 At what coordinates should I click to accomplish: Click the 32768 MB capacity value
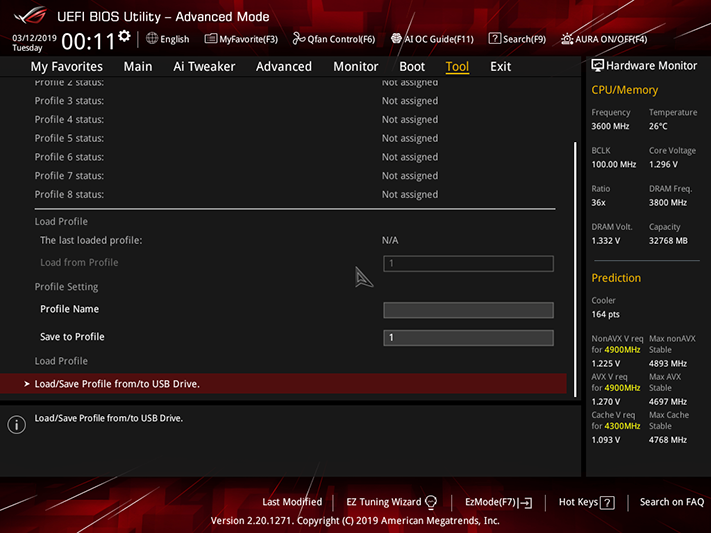click(x=668, y=240)
